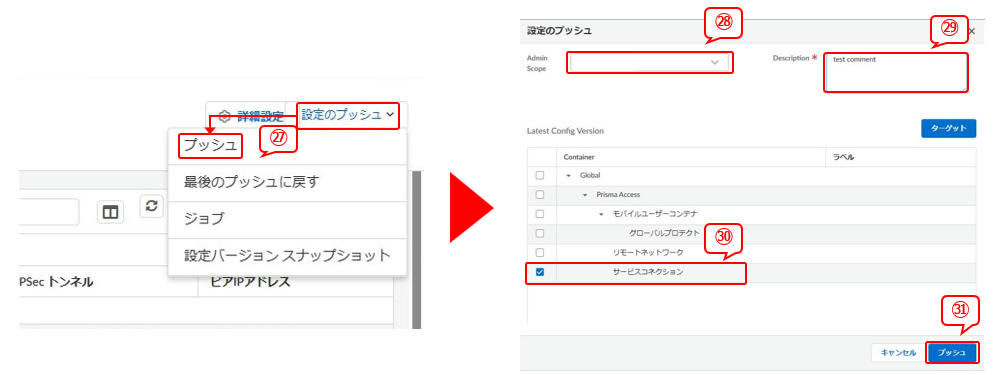
Task: Select プッシュ from the dropdown menu
Action: click(210, 146)
